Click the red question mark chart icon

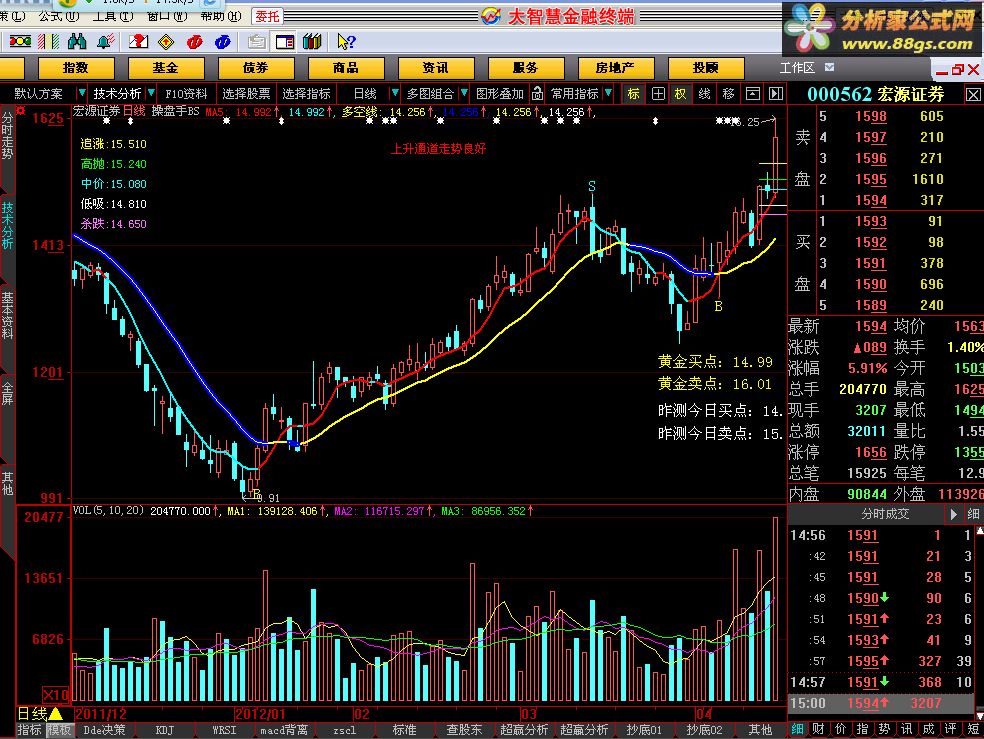coord(138,42)
